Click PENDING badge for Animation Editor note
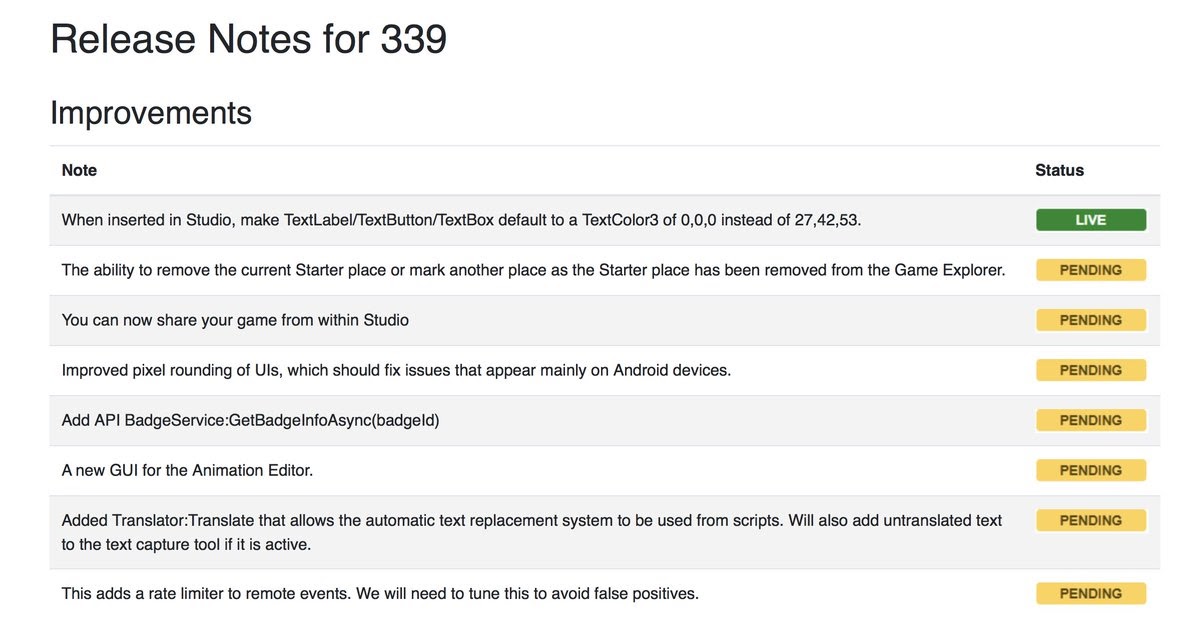This screenshot has width=1200, height=630. point(1090,470)
